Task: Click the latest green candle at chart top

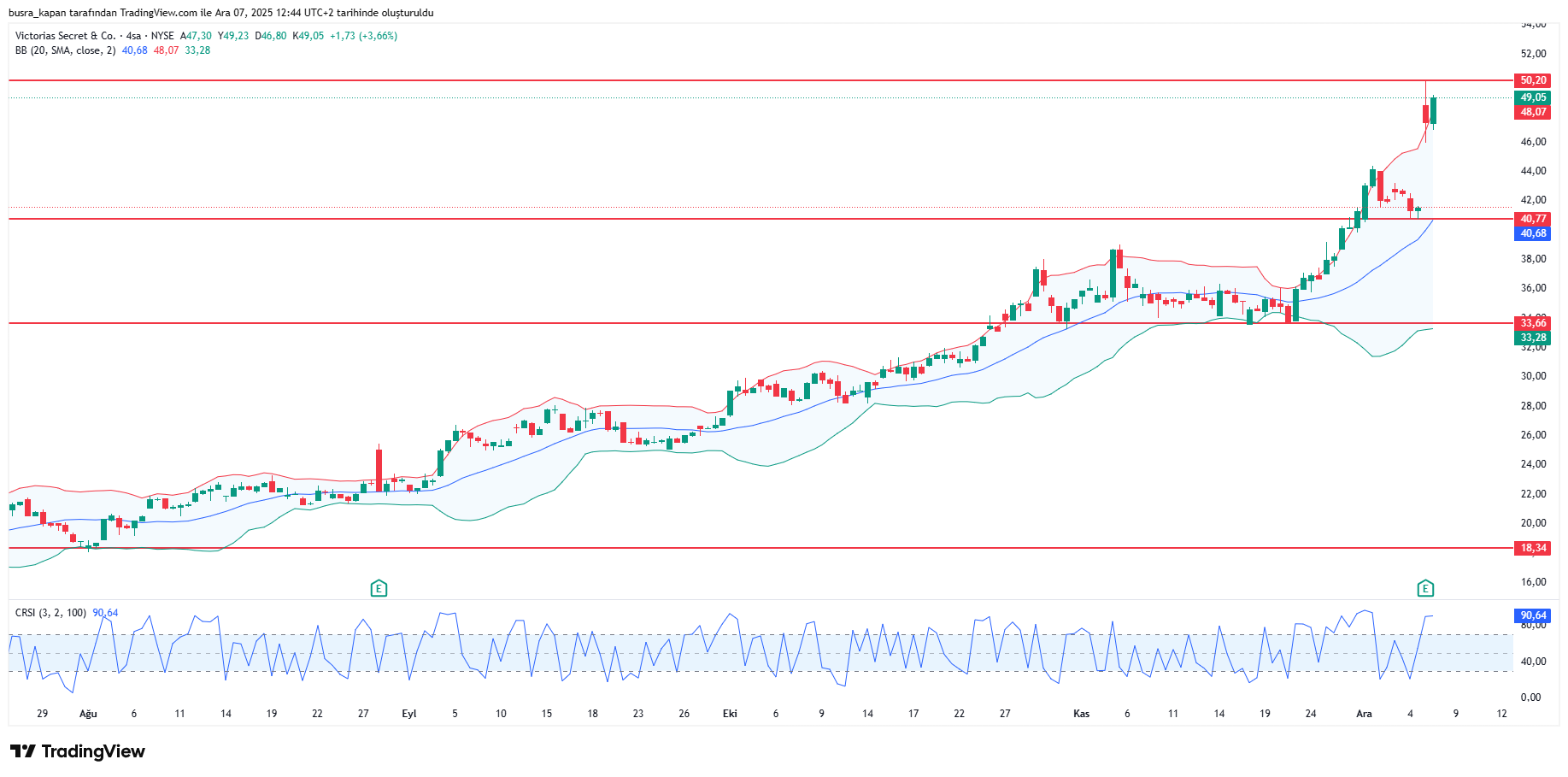Action: click(x=1433, y=110)
